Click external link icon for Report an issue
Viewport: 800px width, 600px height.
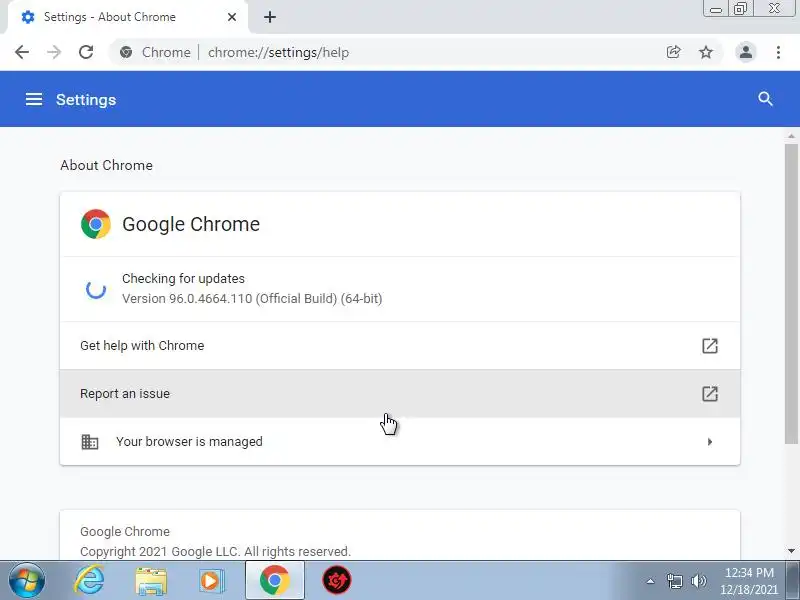(x=710, y=394)
